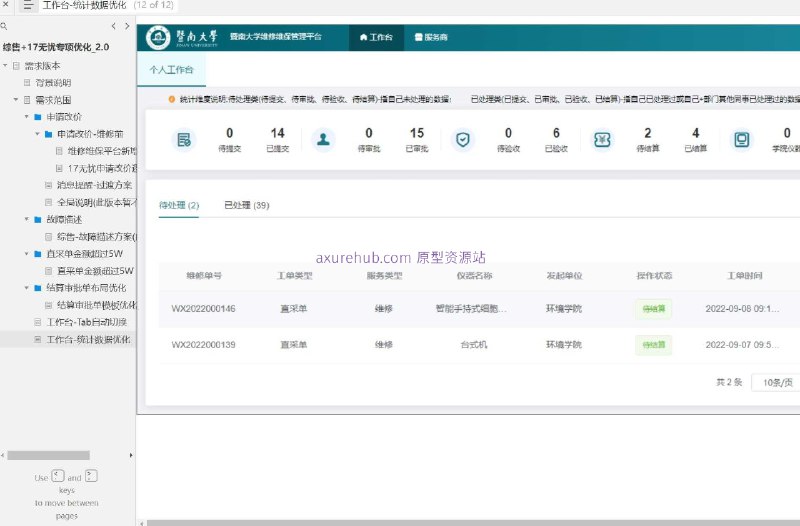The image size is (800, 526).
Task: Open the 直采单金额超过5W page under its folder
Action: point(95,271)
